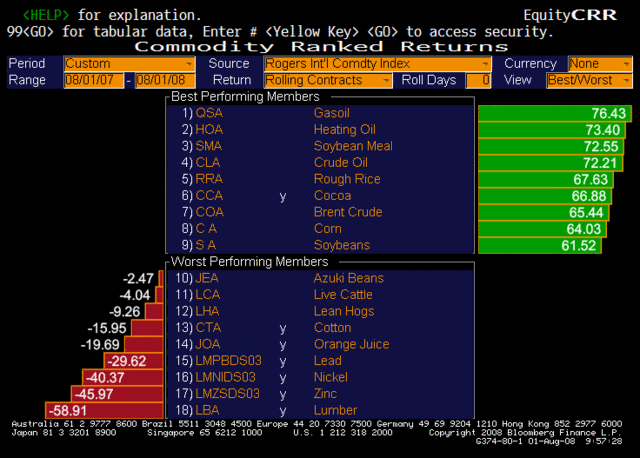
Task: Click the red -45.97 return bar
Action: coord(117,394)
